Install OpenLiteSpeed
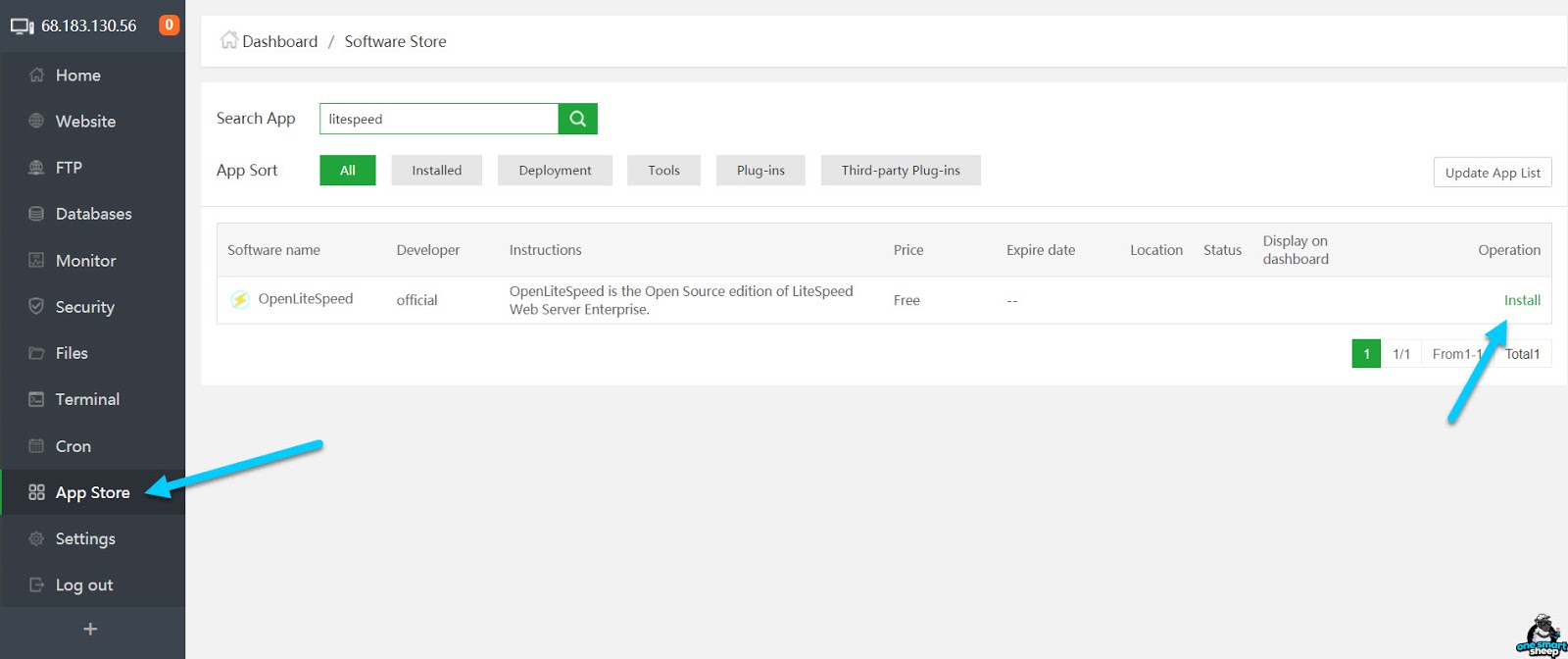This screenshot has height=659, width=1568. click(1521, 300)
